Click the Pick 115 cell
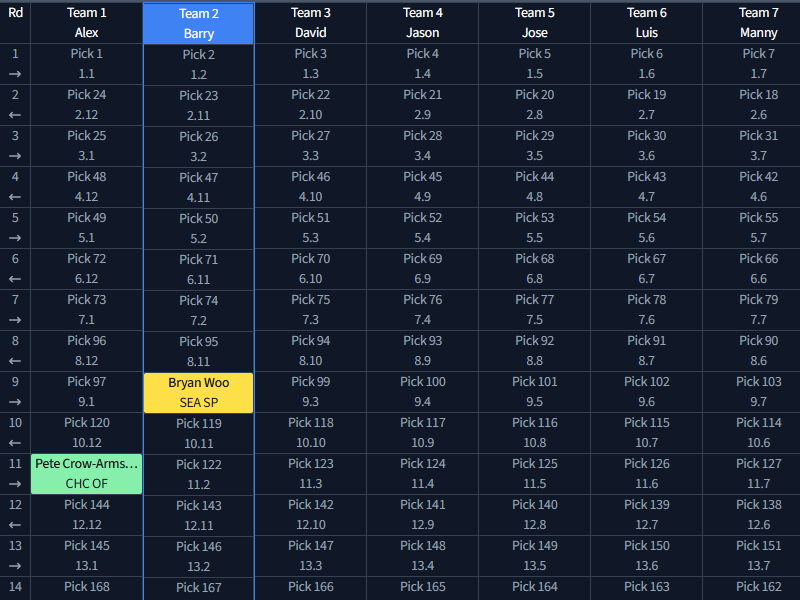 click(x=646, y=433)
